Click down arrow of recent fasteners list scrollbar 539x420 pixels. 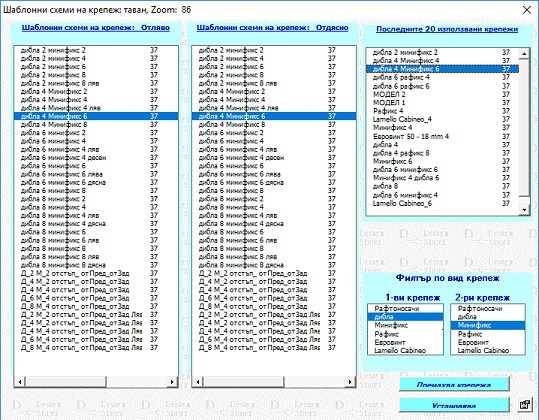click(x=524, y=209)
